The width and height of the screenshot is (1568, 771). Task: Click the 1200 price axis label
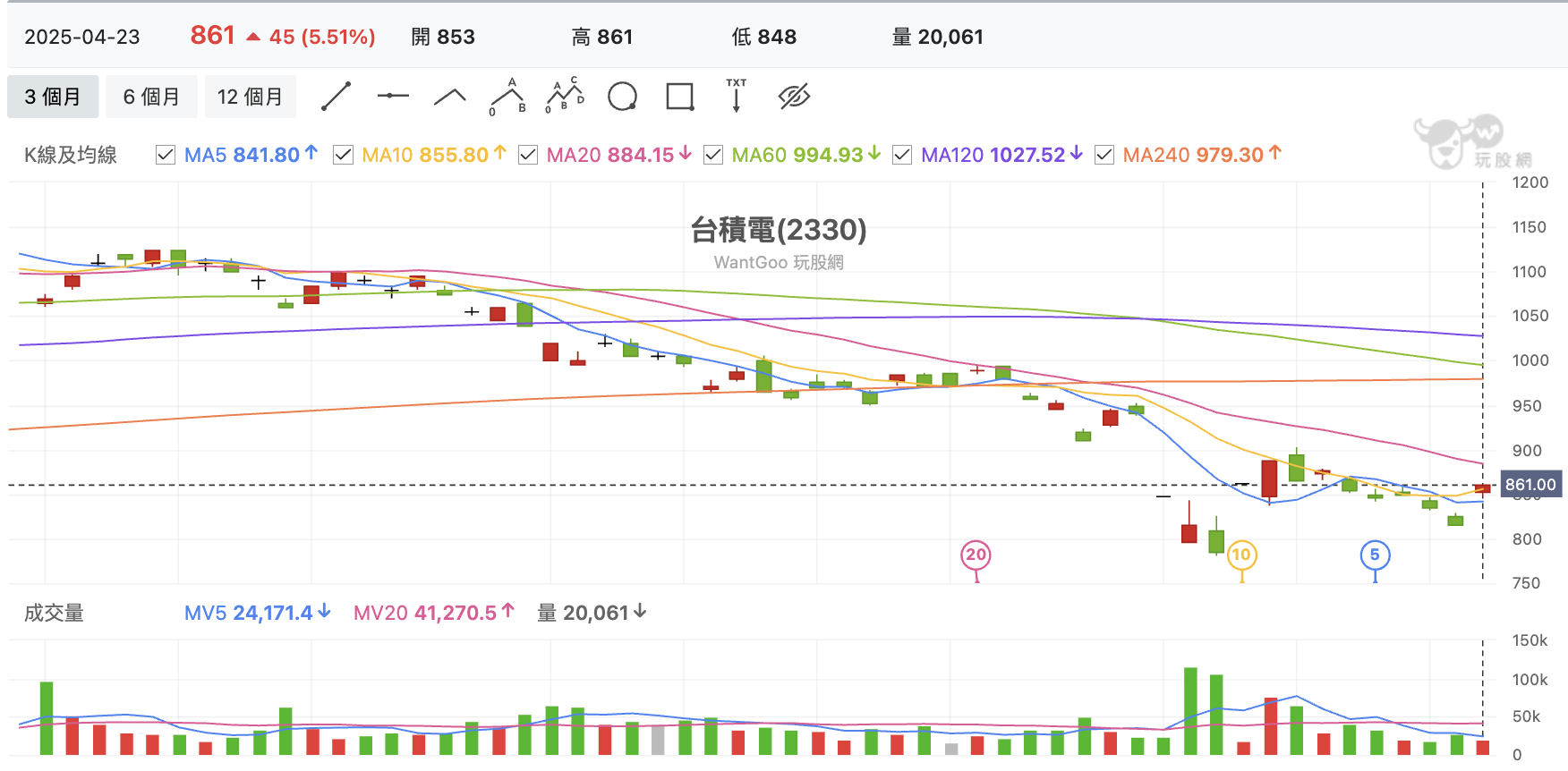click(1530, 182)
